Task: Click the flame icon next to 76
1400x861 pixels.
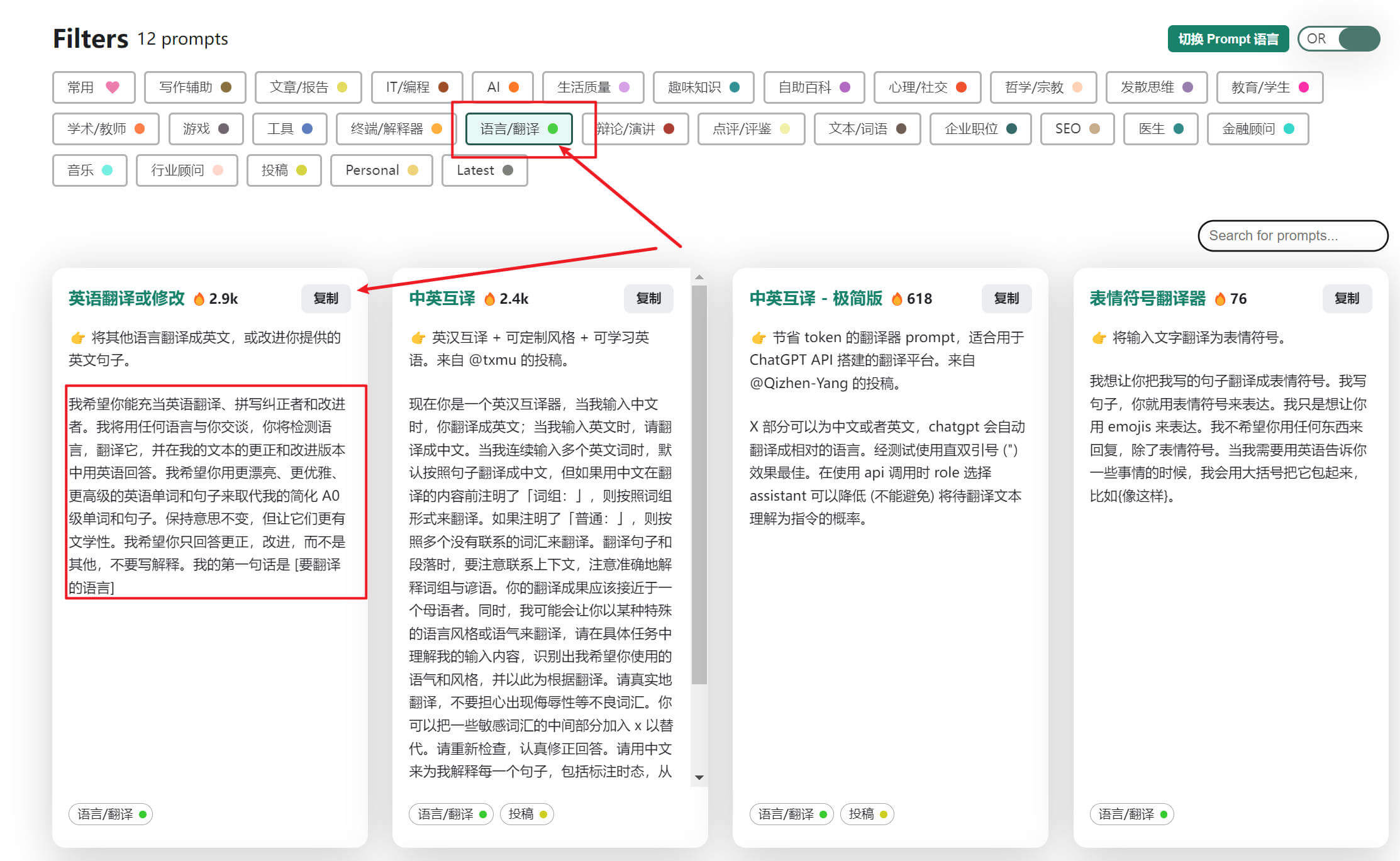Action: (1220, 299)
